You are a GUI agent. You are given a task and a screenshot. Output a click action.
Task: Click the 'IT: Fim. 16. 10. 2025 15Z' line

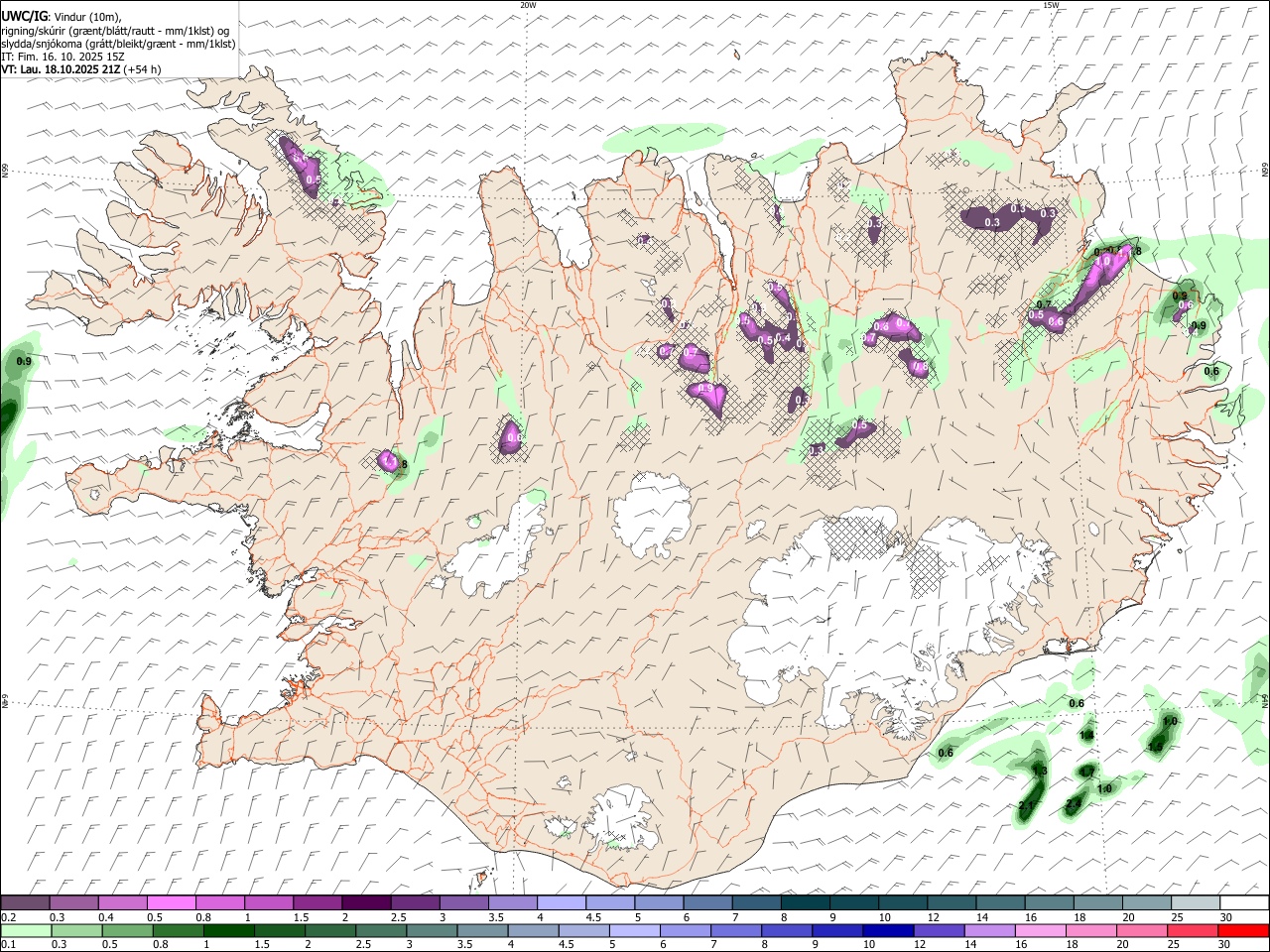point(63,57)
